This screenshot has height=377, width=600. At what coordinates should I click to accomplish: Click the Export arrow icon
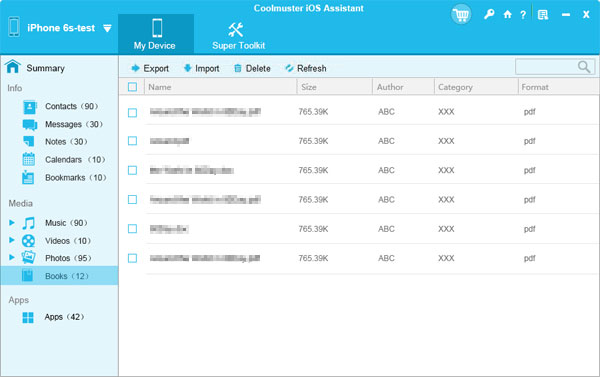point(135,68)
